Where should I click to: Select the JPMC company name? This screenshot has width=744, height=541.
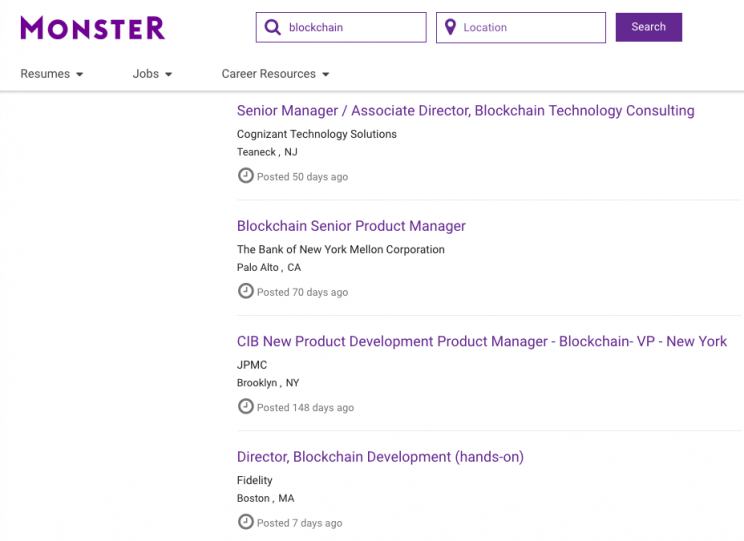click(x=252, y=365)
